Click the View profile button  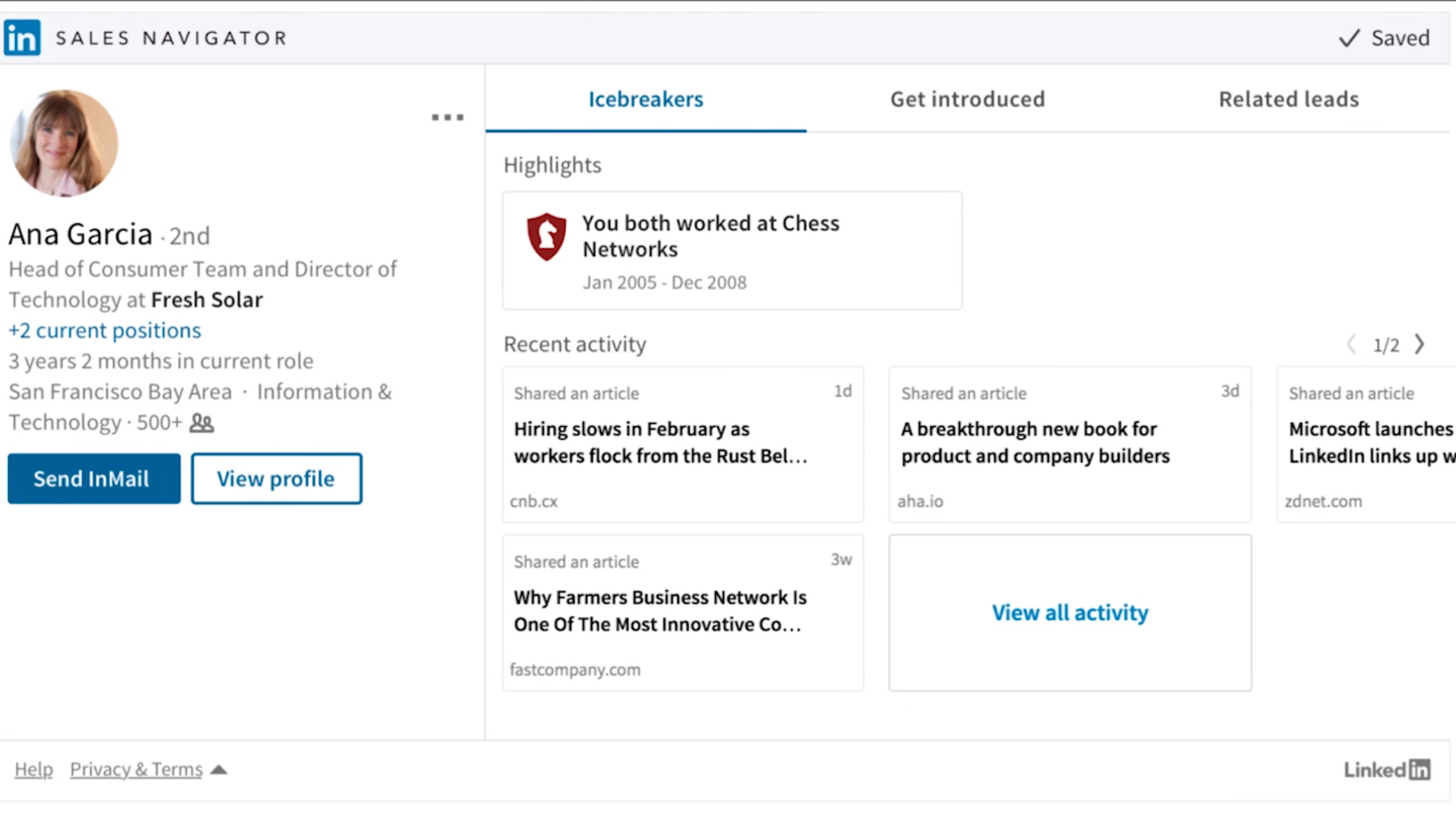tap(276, 478)
